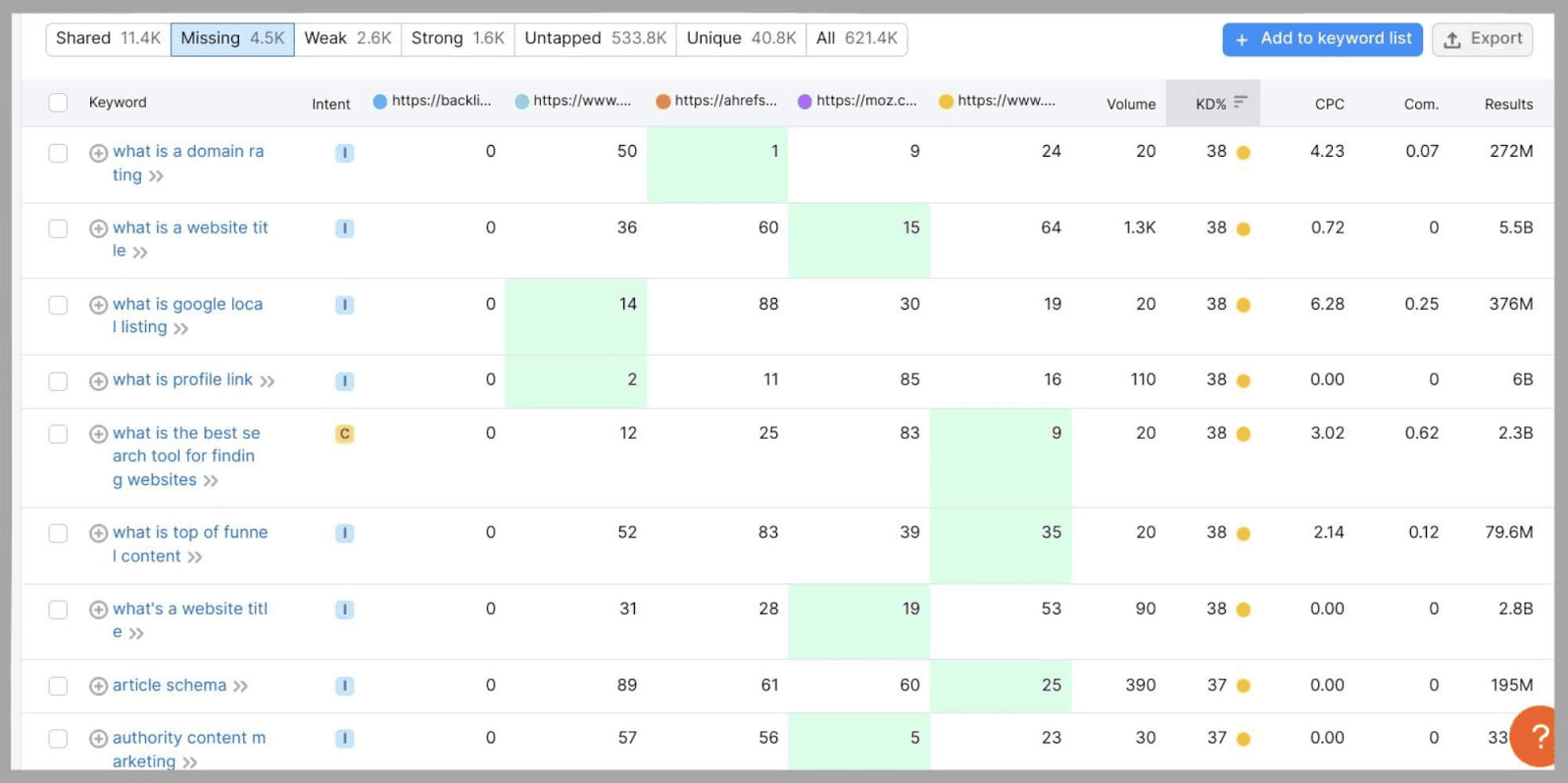Click the Commercial intent badge for search tool keyword
The image size is (1568, 783).
click(x=344, y=434)
